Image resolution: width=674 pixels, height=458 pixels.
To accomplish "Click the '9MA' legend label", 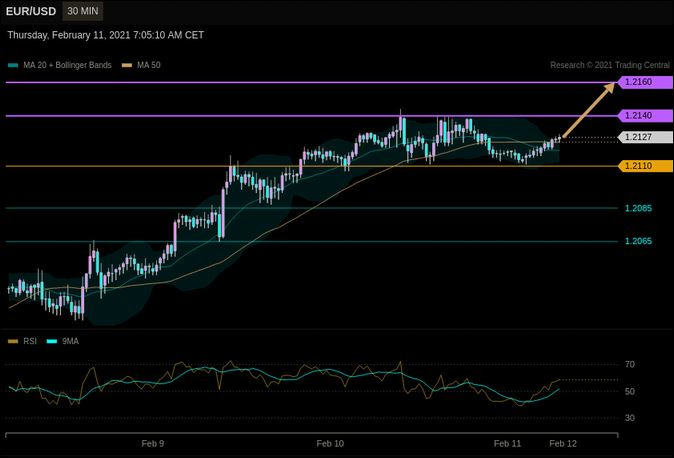I will (x=70, y=341).
